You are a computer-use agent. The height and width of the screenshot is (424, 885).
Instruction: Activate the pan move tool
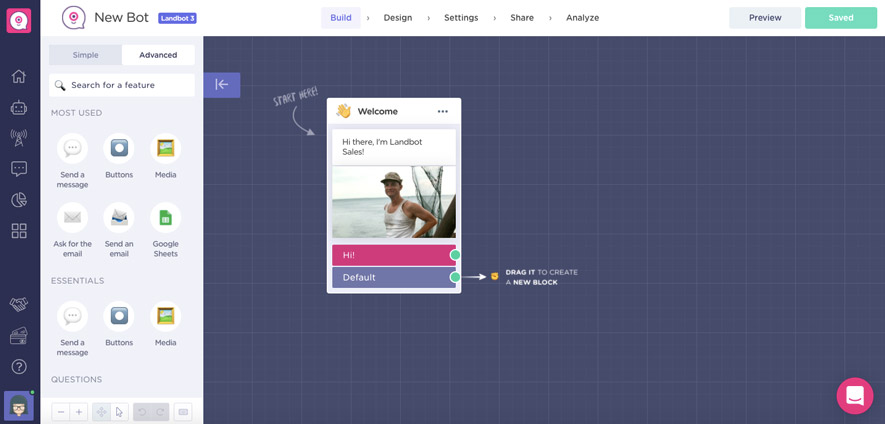[102, 412]
